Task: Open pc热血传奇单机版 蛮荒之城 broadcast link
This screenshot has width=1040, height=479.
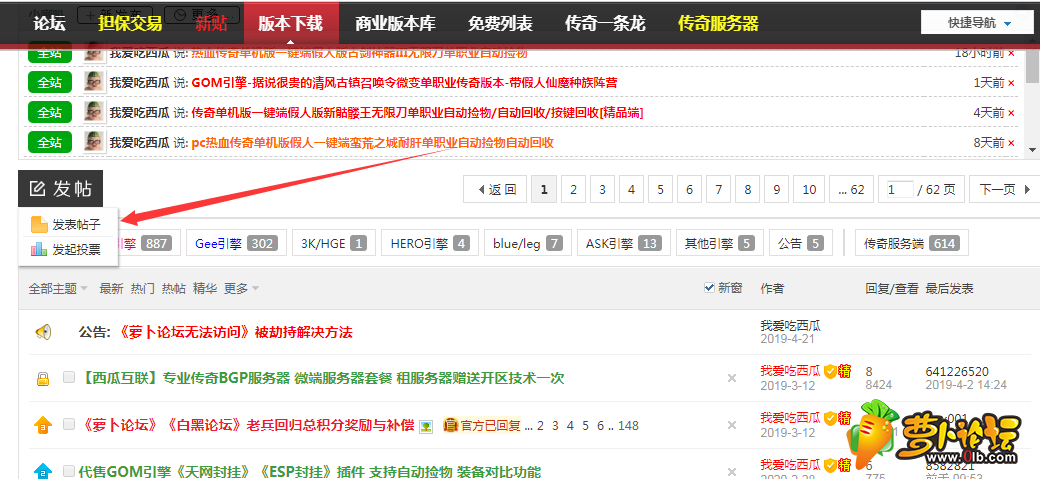Action: tap(372, 143)
